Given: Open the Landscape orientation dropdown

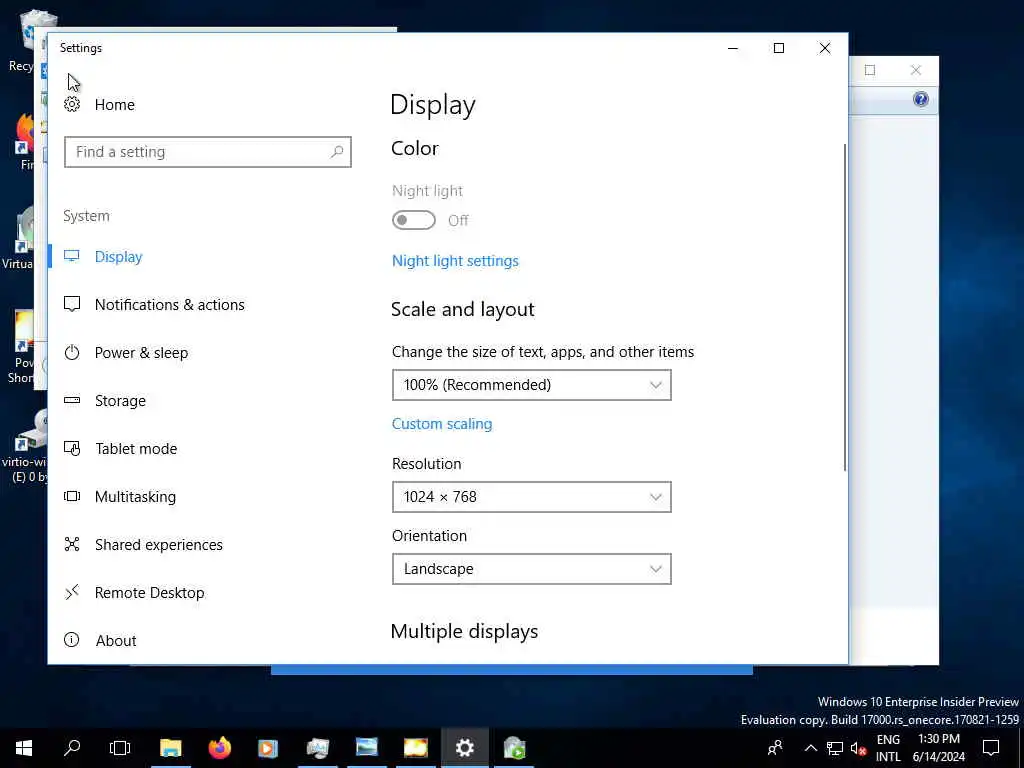Looking at the screenshot, I should tap(532, 569).
